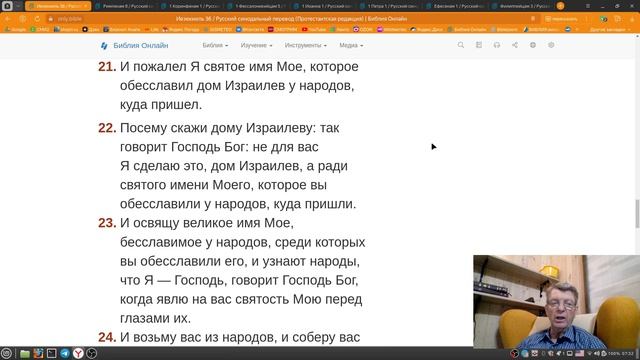Open the file manager taskbar icon
The width and height of the screenshot is (640, 360).
pyautogui.click(x=25, y=353)
